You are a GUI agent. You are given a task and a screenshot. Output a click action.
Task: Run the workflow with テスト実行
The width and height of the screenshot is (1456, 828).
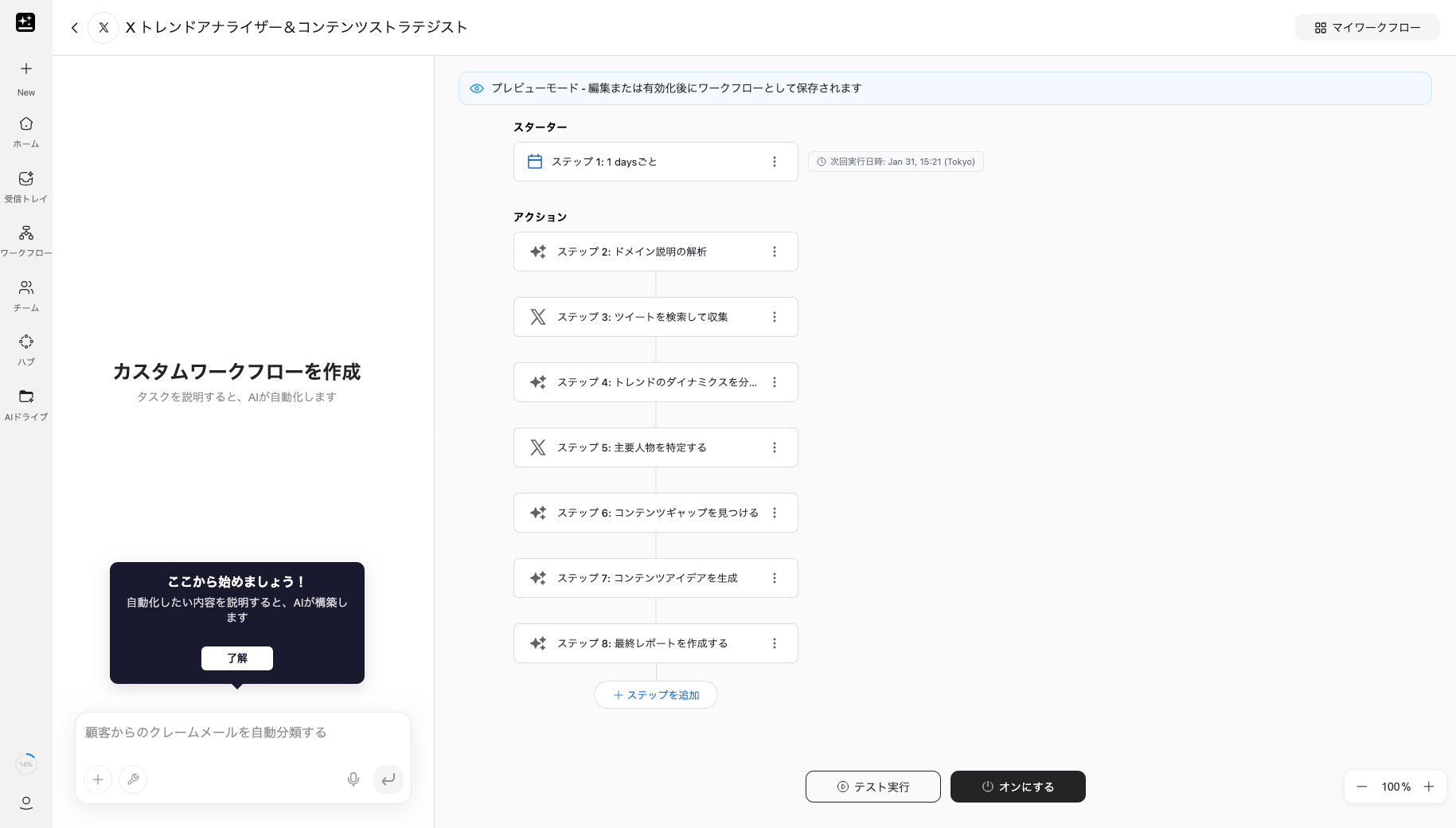(x=872, y=787)
